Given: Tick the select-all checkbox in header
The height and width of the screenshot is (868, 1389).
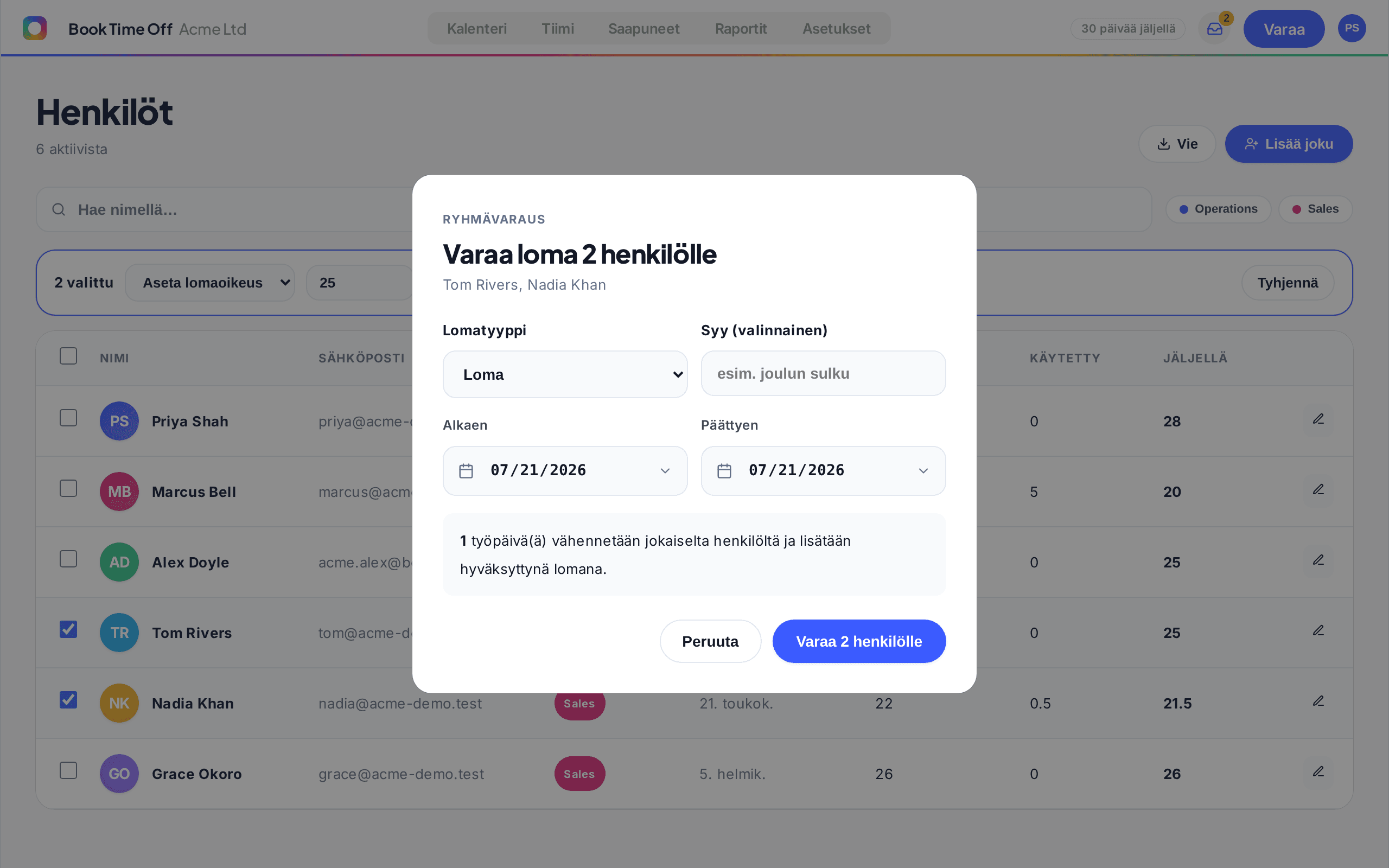Looking at the screenshot, I should (x=68, y=356).
